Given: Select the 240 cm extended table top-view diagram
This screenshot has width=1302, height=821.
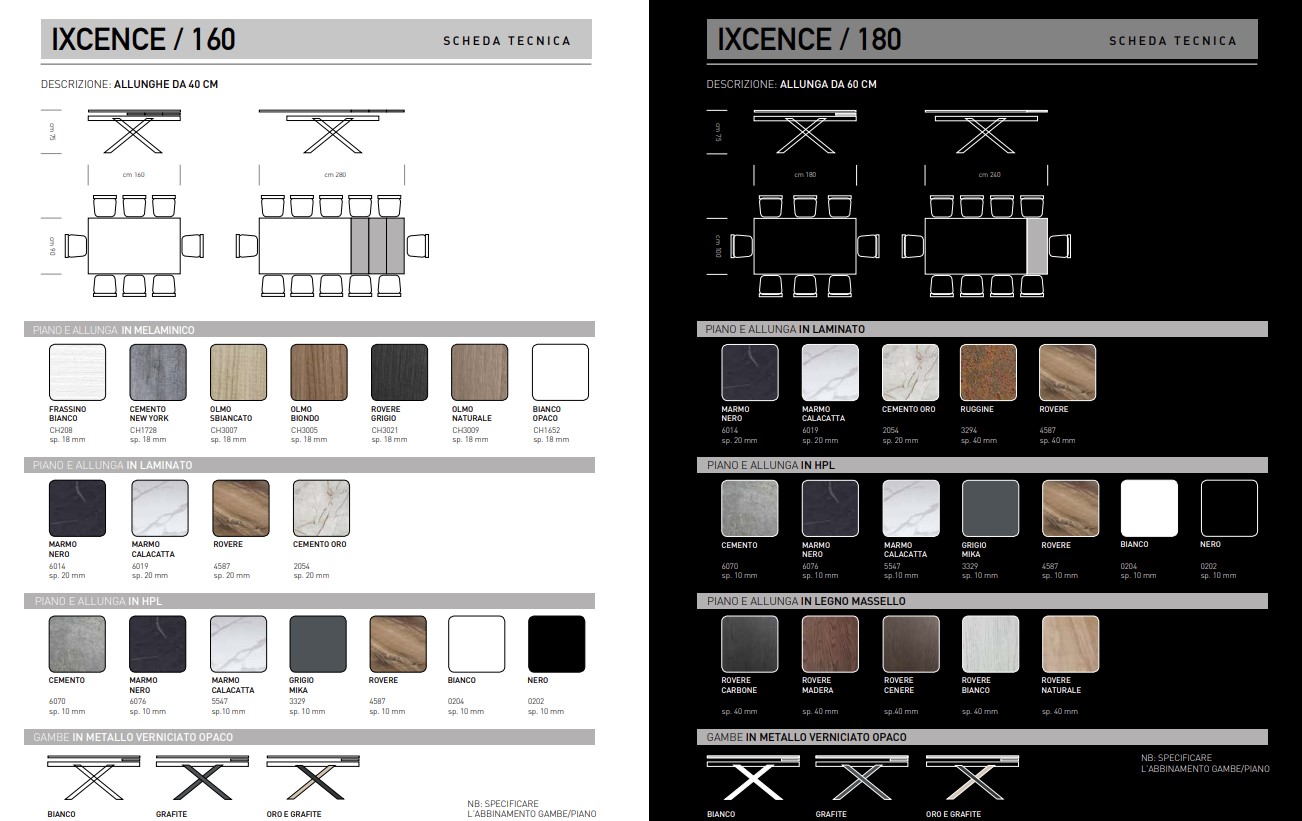Looking at the screenshot, I should (x=986, y=246).
